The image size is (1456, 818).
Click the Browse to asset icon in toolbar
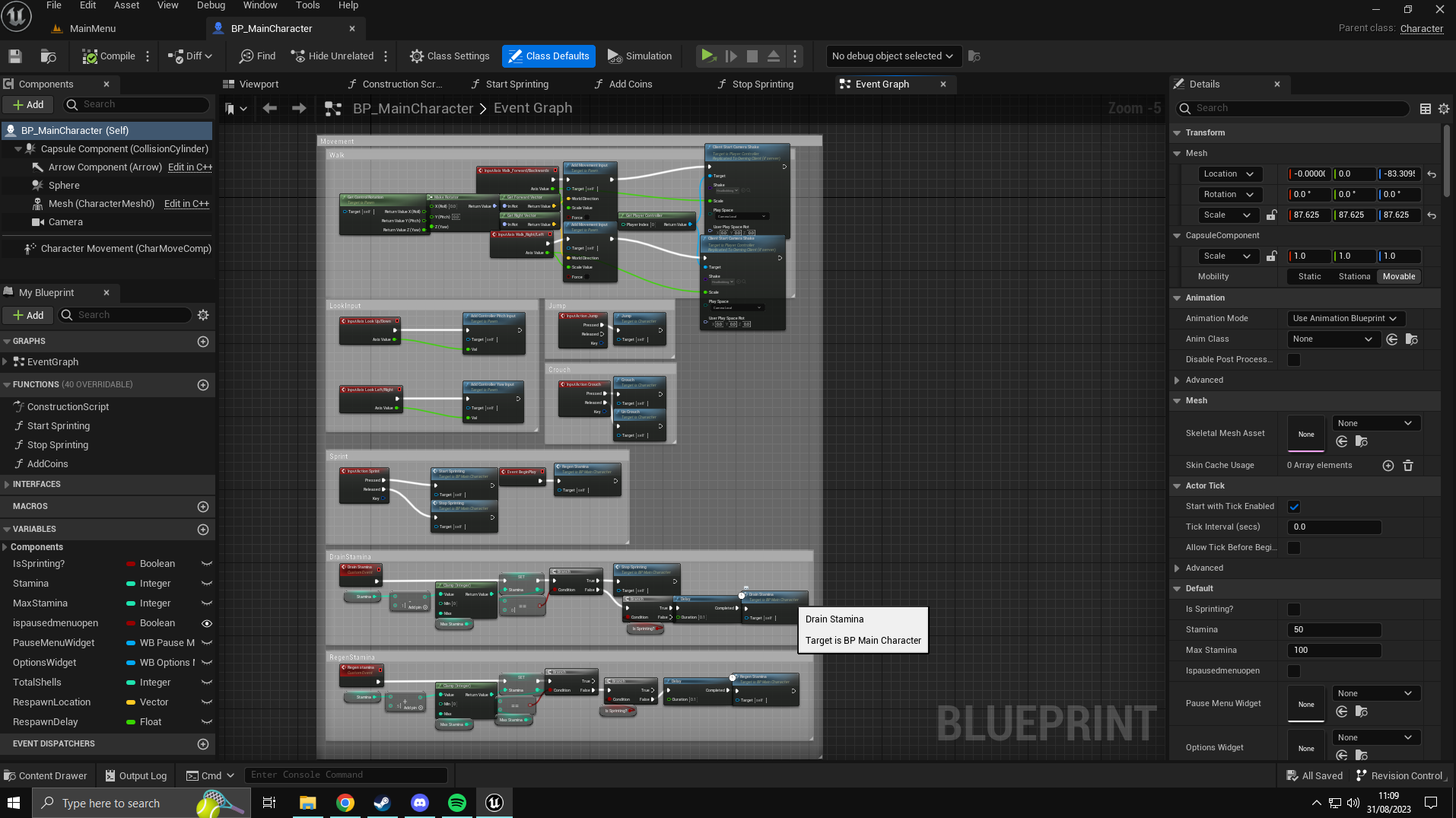click(x=49, y=56)
